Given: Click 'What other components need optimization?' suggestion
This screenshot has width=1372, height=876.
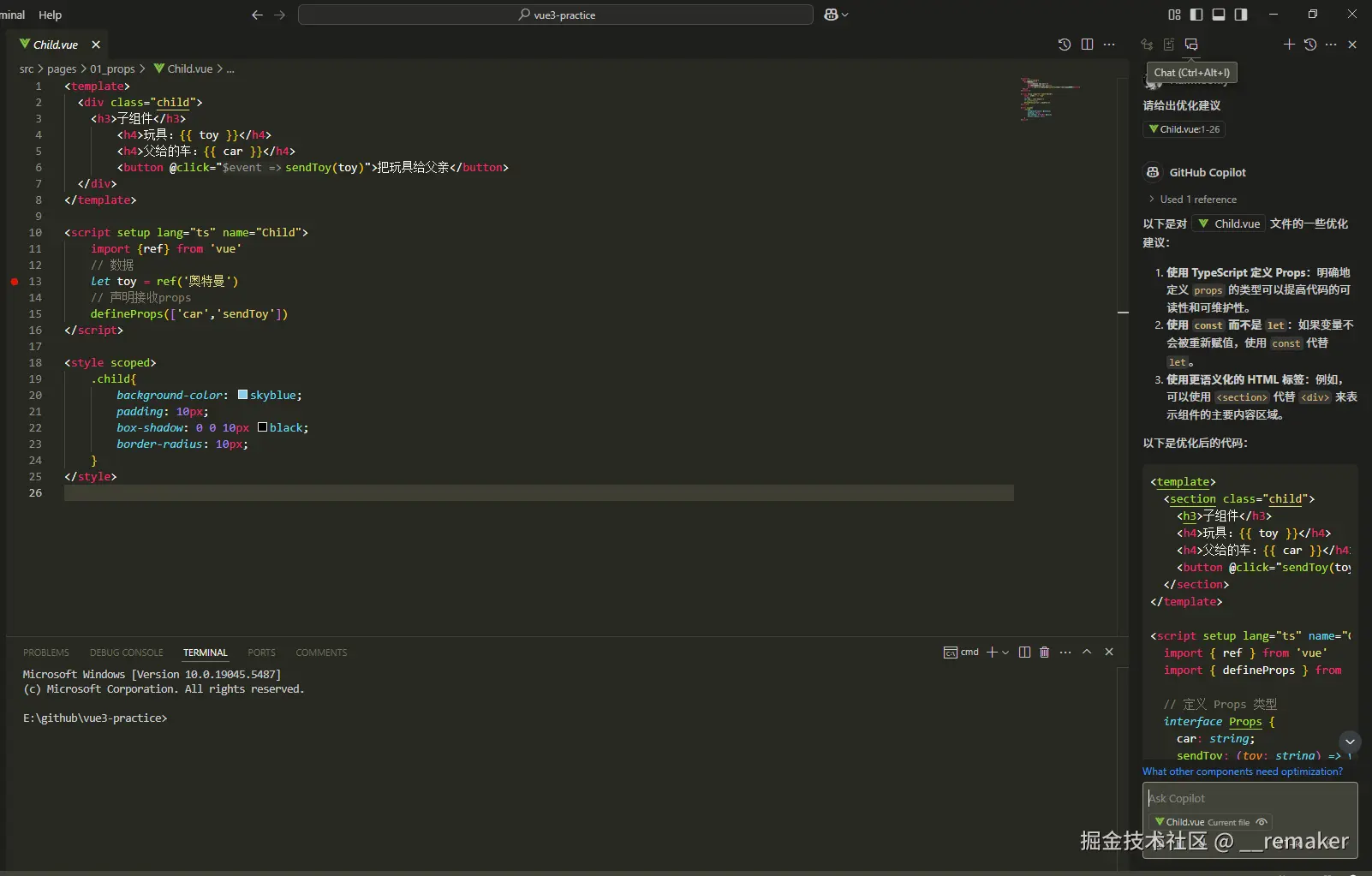Looking at the screenshot, I should pyautogui.click(x=1242, y=772).
